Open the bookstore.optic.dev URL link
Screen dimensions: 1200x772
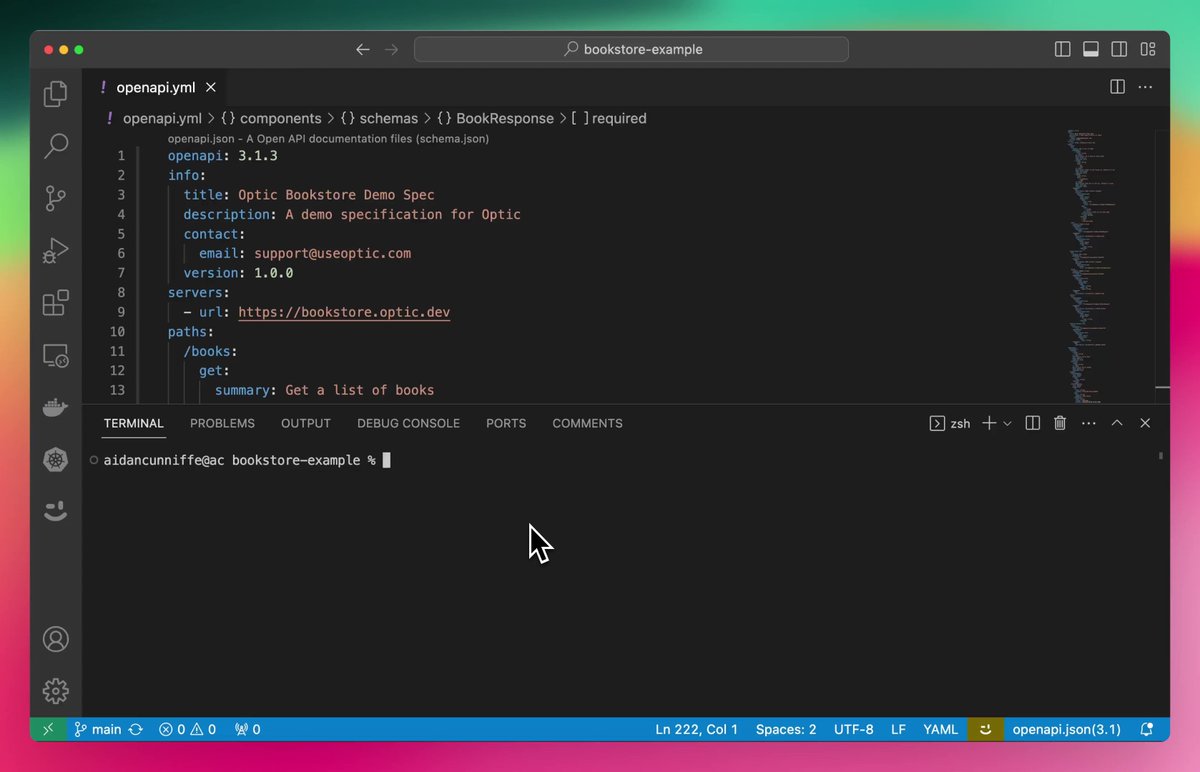pos(344,312)
